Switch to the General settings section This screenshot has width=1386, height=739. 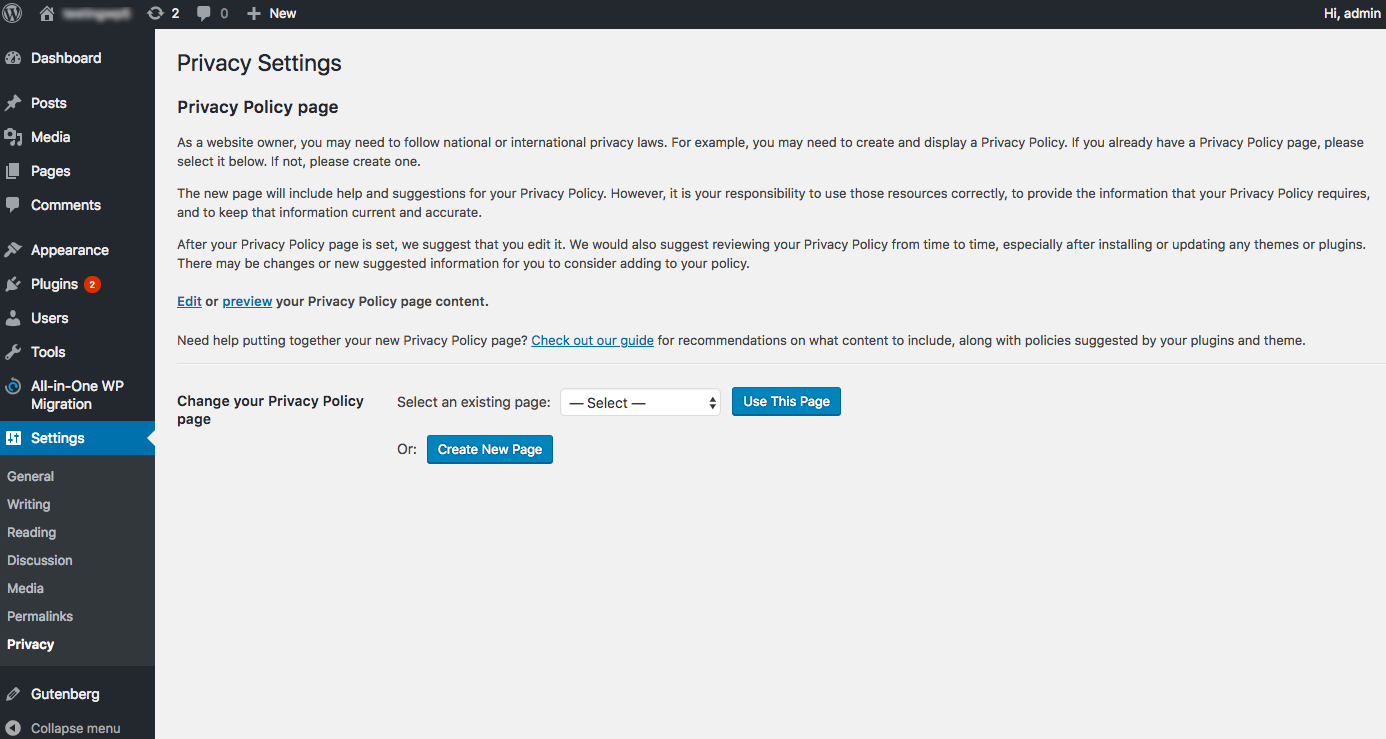30,476
